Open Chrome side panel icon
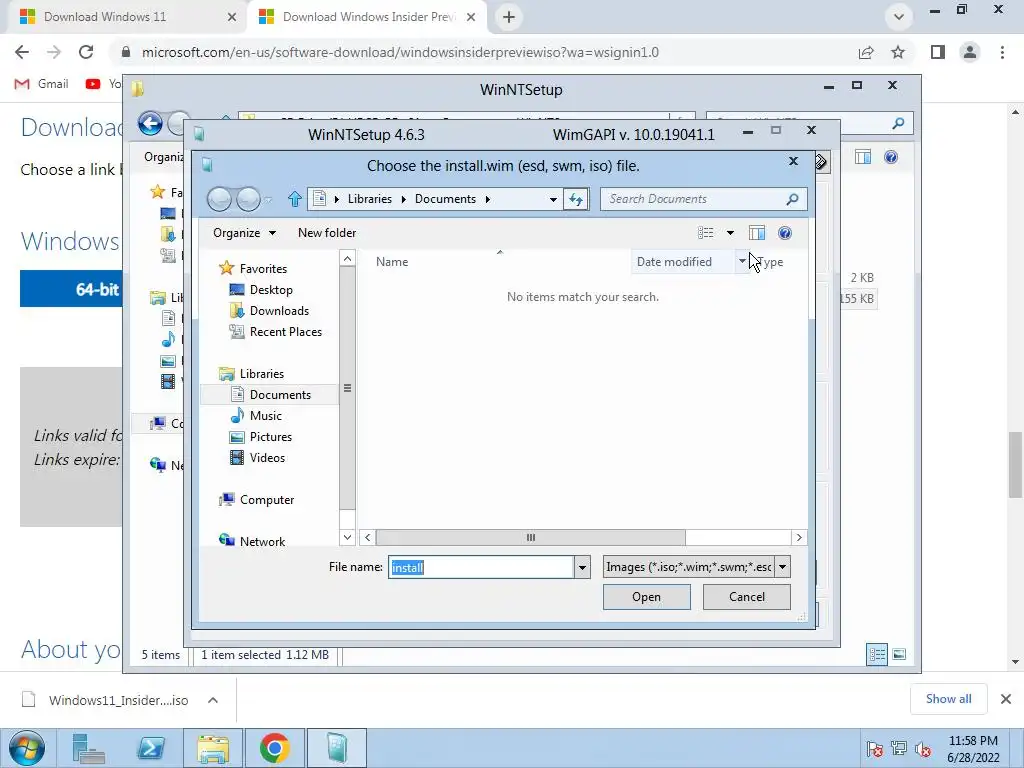 tap(938, 52)
